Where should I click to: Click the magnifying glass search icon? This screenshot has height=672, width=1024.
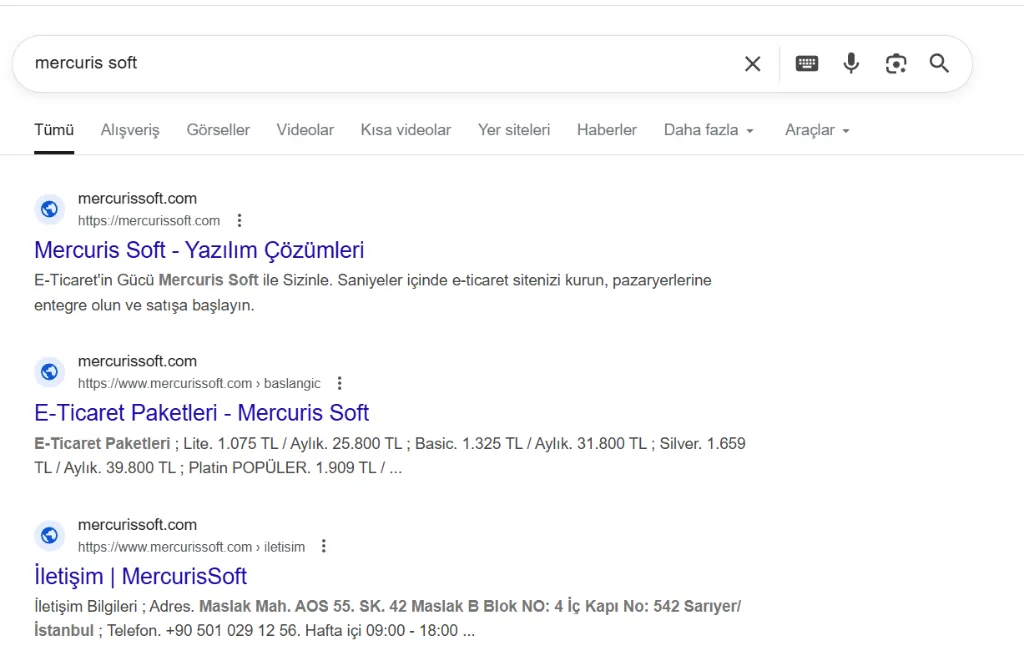[x=939, y=64]
